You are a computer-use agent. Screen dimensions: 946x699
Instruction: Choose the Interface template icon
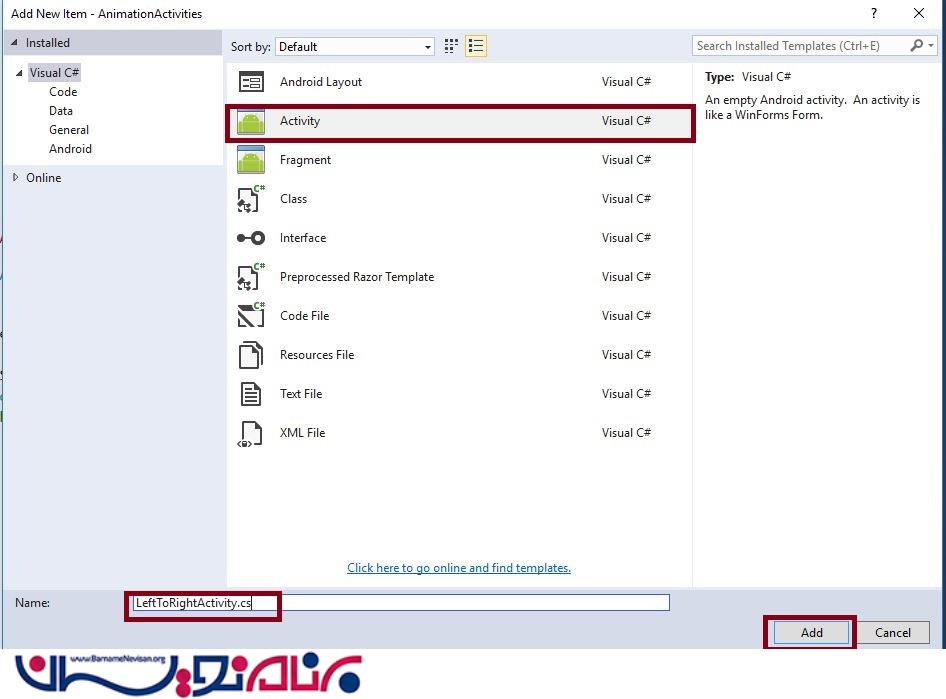point(251,238)
